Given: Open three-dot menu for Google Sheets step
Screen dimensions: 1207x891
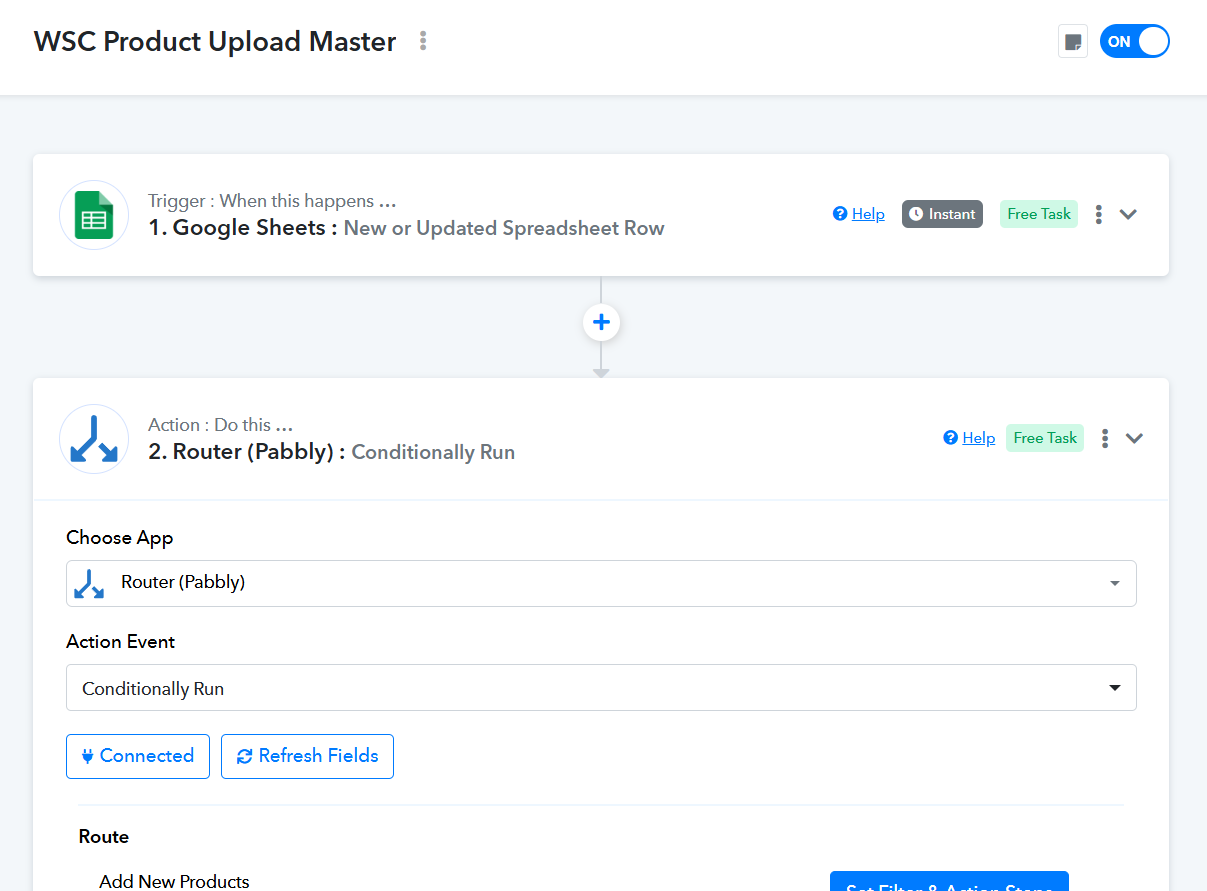Looking at the screenshot, I should coord(1099,214).
